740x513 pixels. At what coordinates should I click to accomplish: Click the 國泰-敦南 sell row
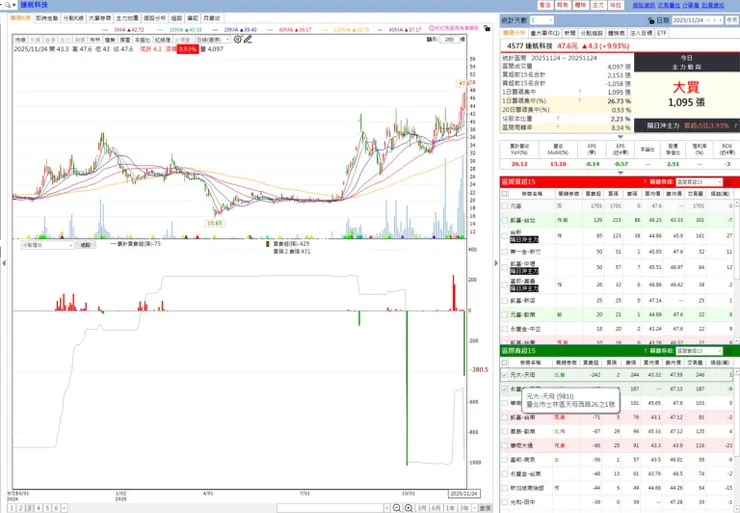[x=617, y=431]
